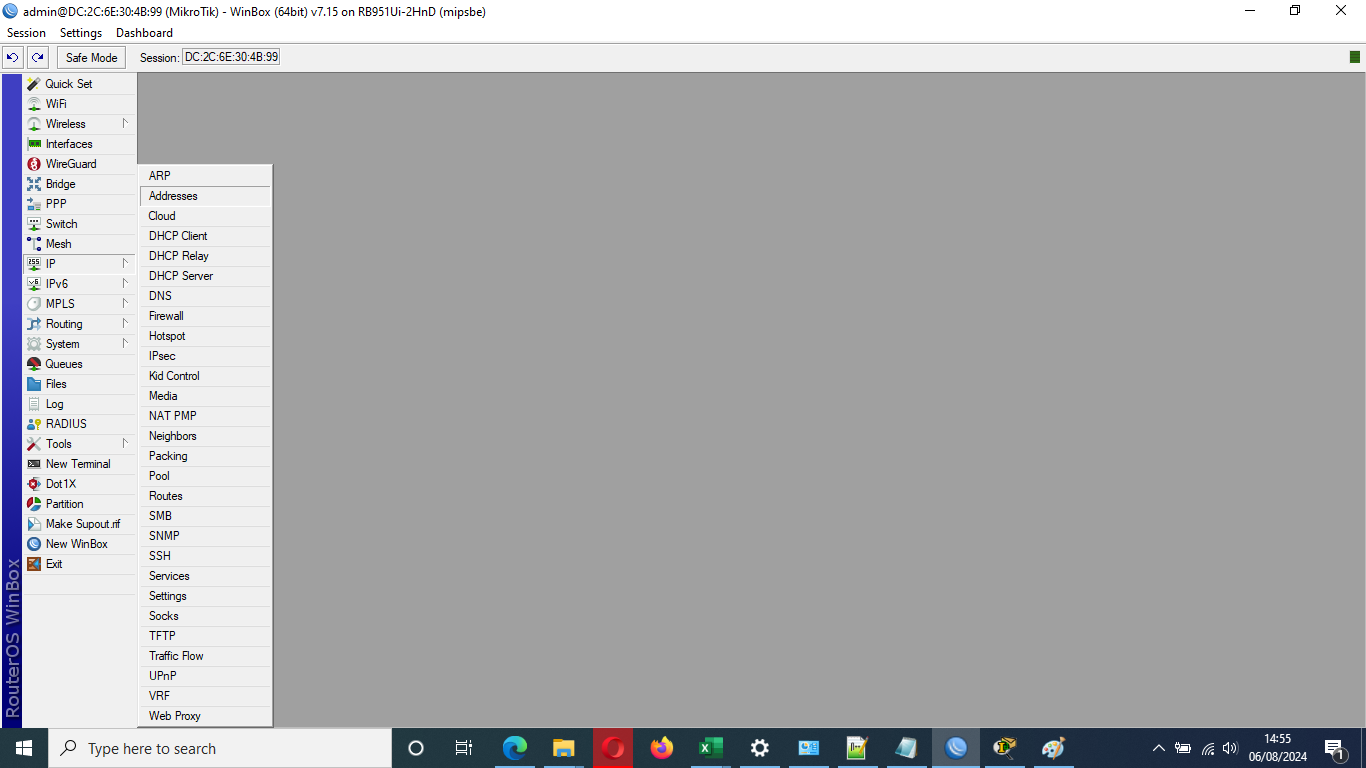
Task: Click the Interfaces icon in sidebar
Action: click(34, 144)
